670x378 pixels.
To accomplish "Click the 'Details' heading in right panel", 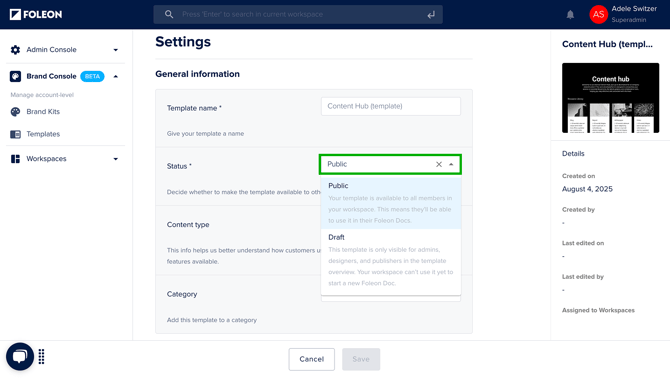I will pos(573,154).
